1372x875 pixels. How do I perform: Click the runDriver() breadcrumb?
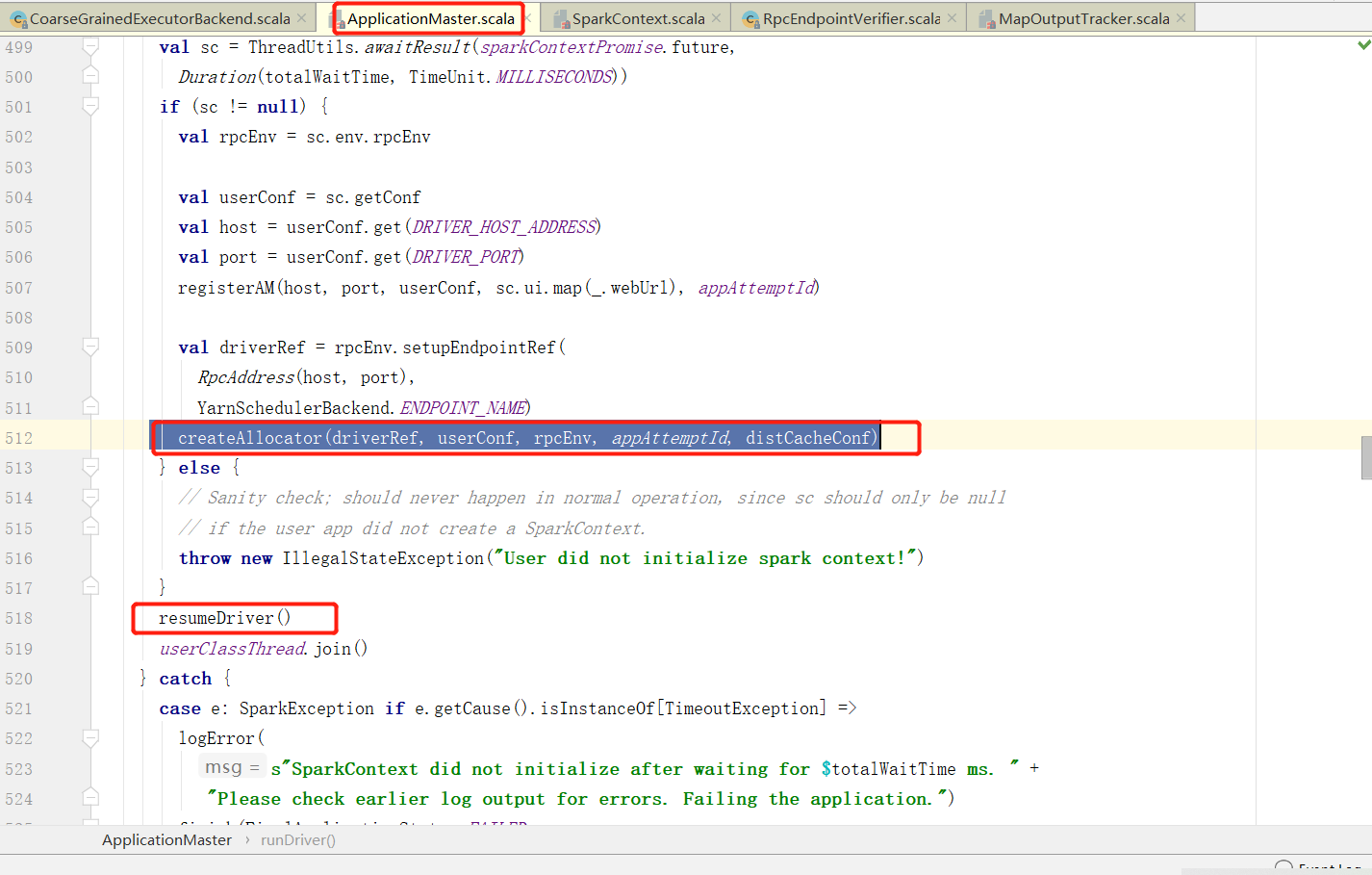coord(298,840)
